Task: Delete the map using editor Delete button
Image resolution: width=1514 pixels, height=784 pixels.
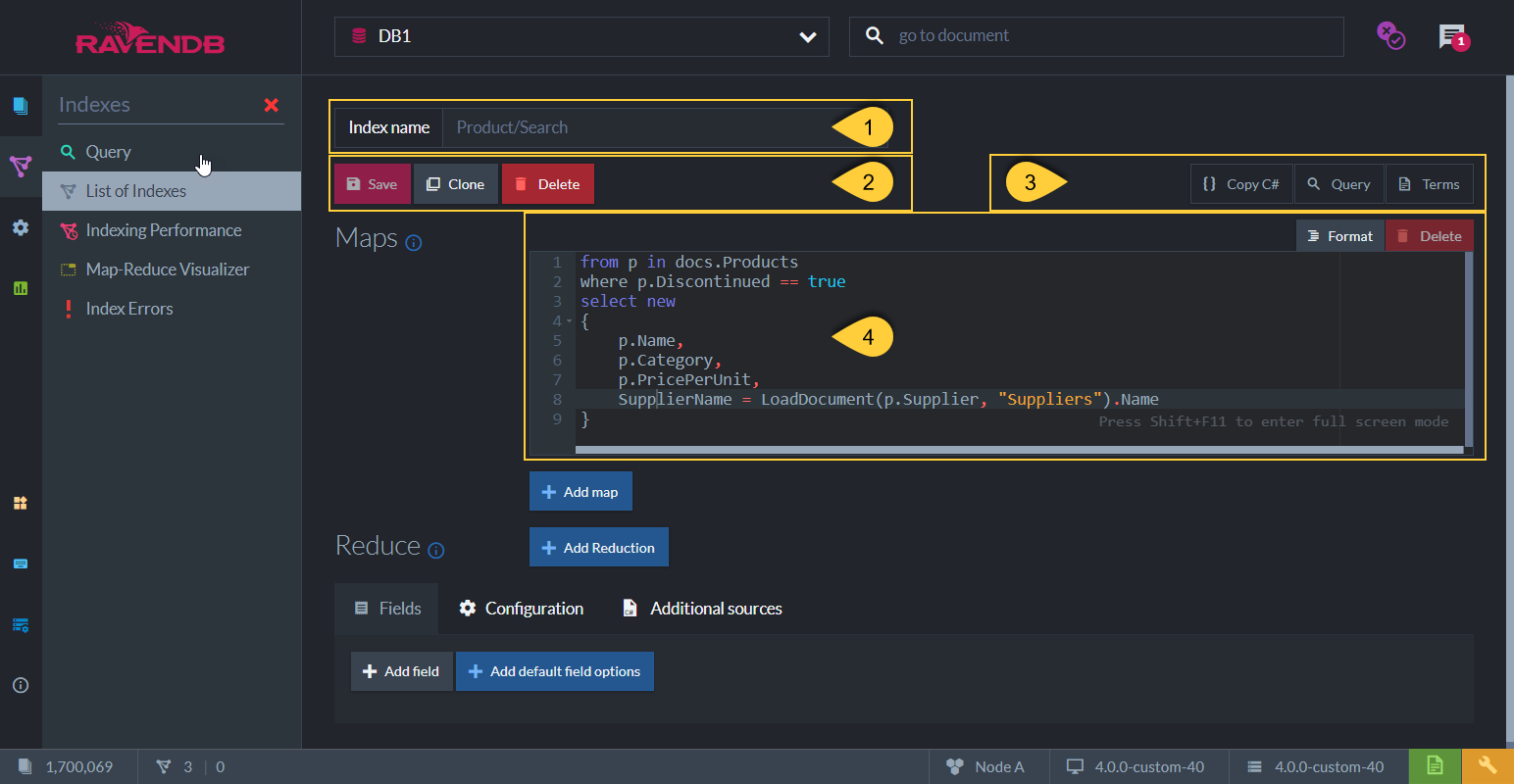Action: 1430,236
